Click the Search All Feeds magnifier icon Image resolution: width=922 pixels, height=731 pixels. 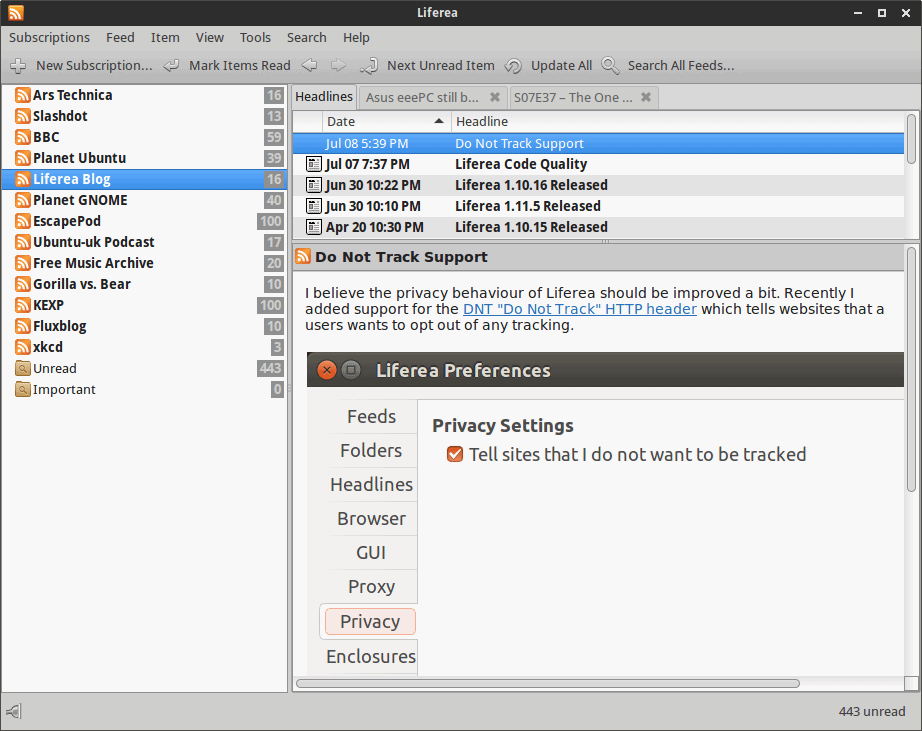(610, 66)
